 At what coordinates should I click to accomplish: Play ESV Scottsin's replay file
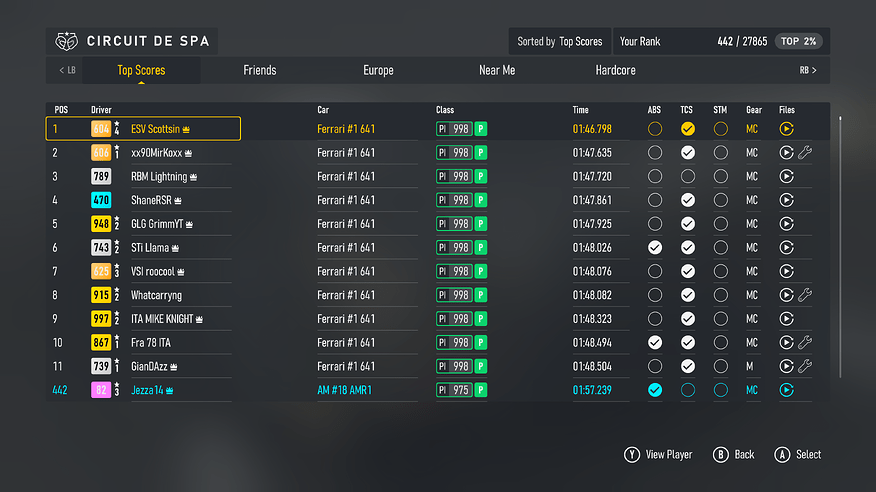(786, 129)
